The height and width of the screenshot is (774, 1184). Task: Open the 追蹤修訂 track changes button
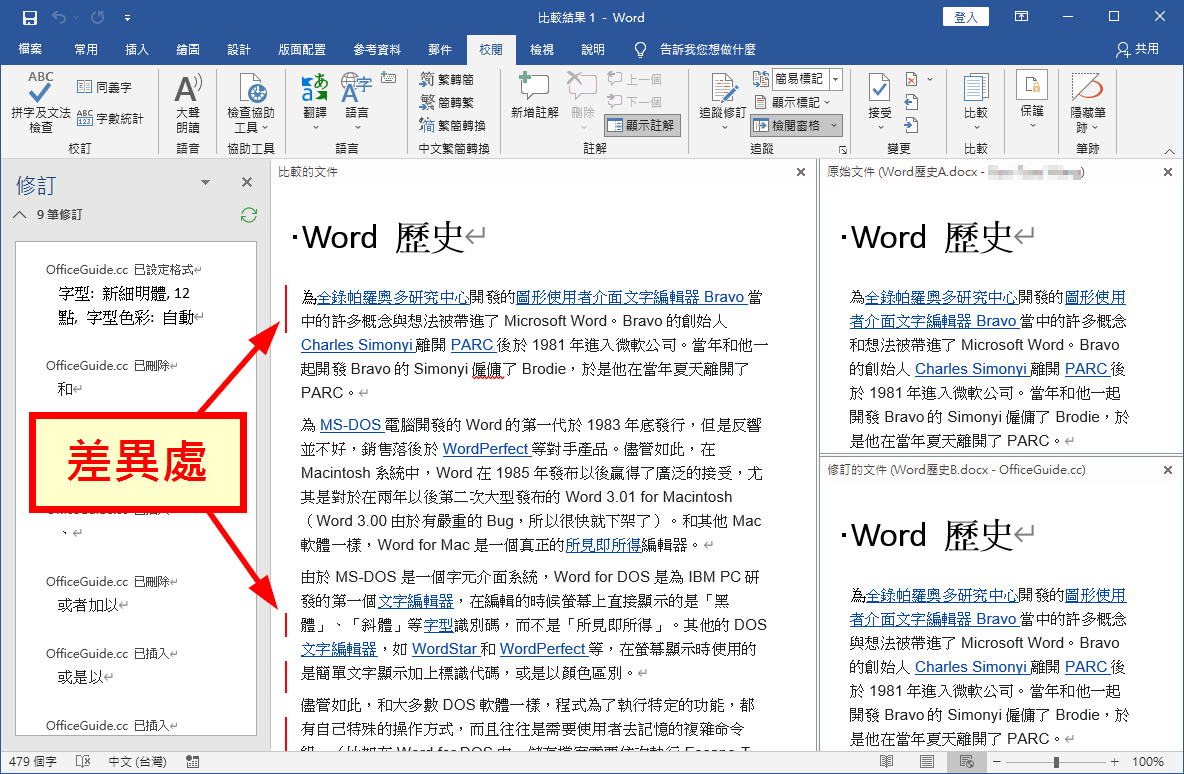click(723, 103)
